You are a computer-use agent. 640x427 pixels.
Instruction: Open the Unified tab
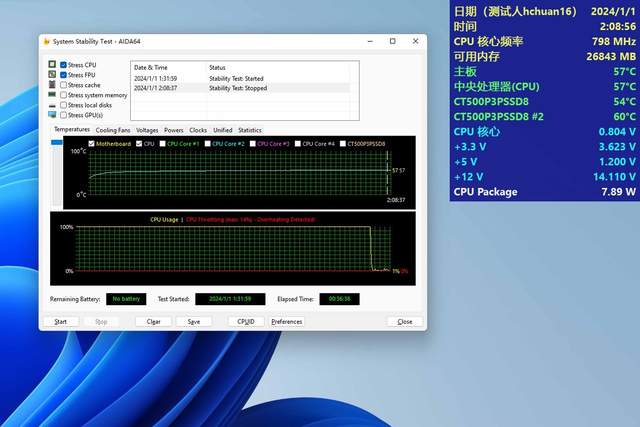coord(222,130)
